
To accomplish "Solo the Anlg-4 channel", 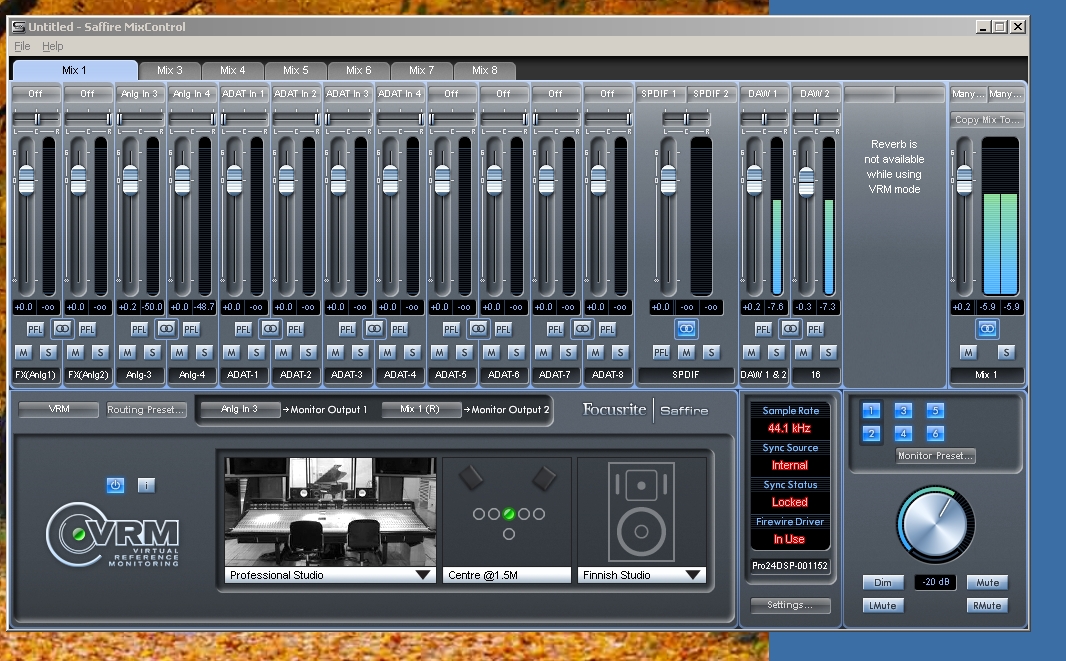I will pyautogui.click(x=204, y=352).
